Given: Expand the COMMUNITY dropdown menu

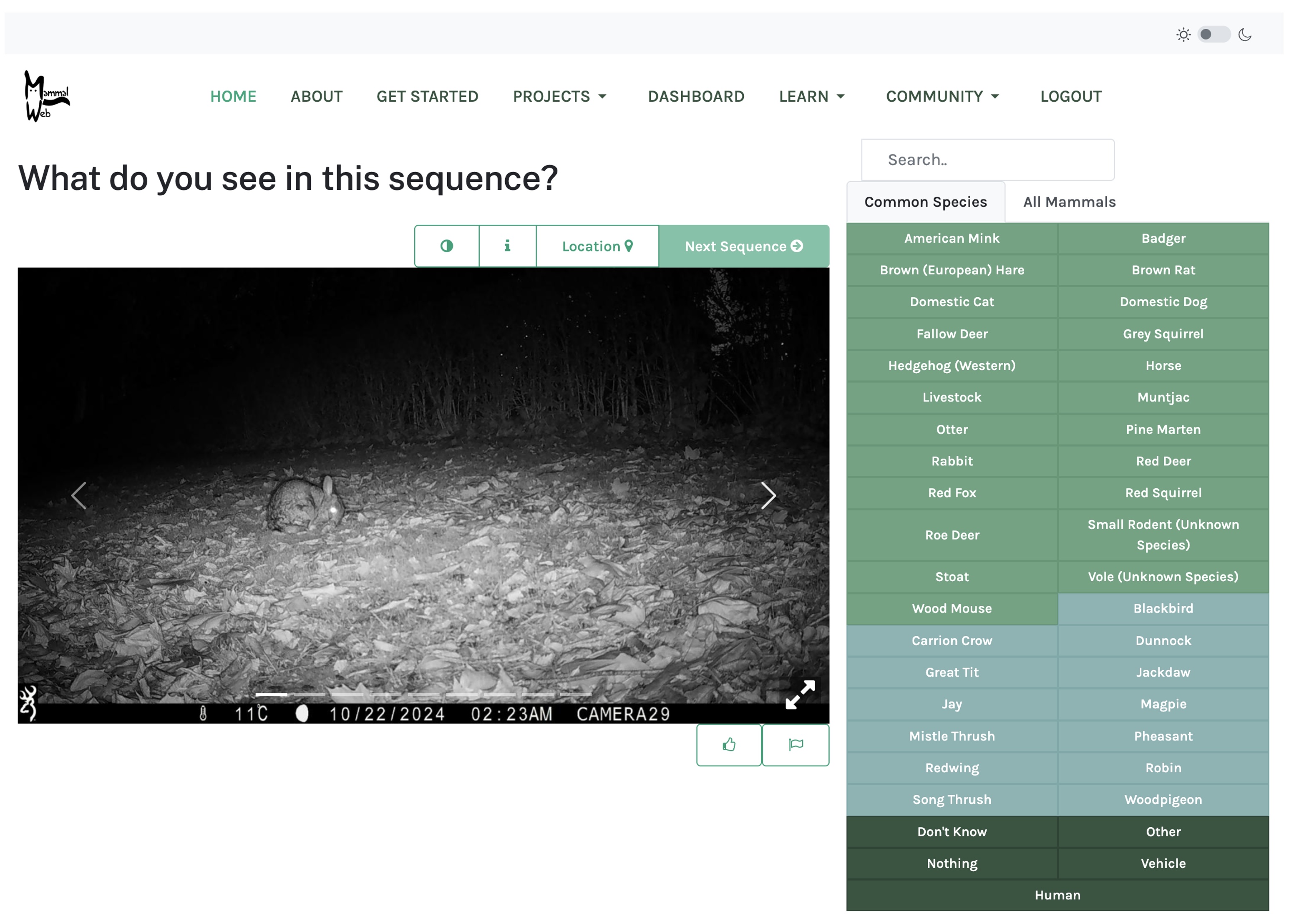Looking at the screenshot, I should point(942,97).
